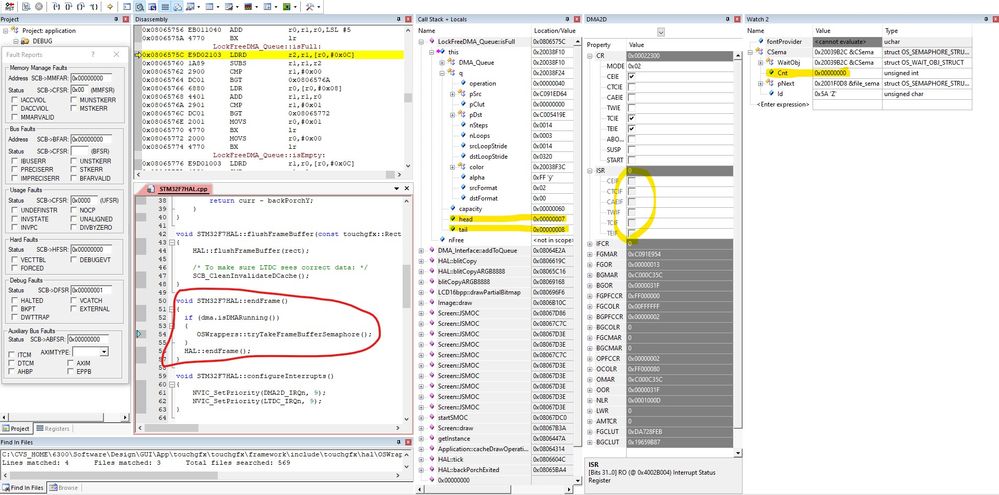Close the Fault Reports dialog
This screenshot has height=495, width=999.
click(117, 54)
